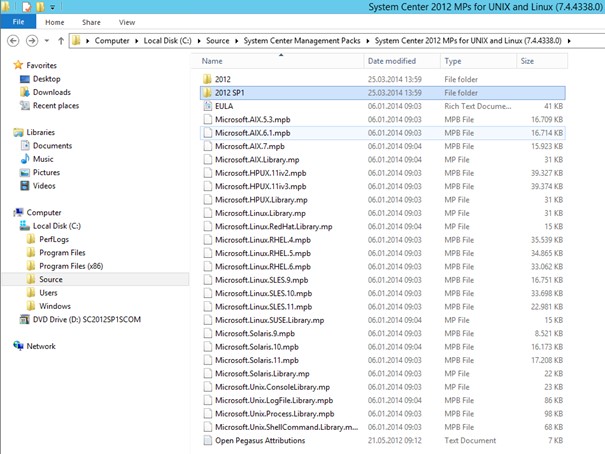Click the quick access new folder icon

[40, 7]
